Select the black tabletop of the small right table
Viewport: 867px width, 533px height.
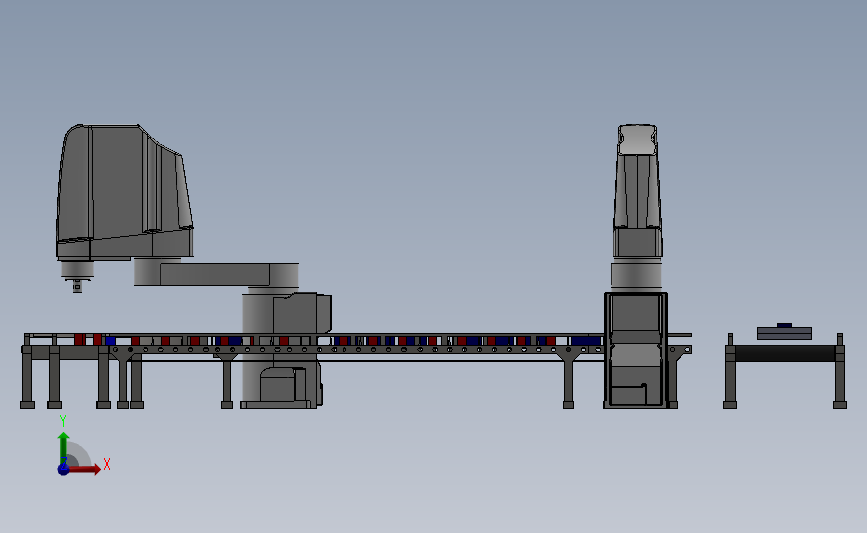click(x=785, y=353)
